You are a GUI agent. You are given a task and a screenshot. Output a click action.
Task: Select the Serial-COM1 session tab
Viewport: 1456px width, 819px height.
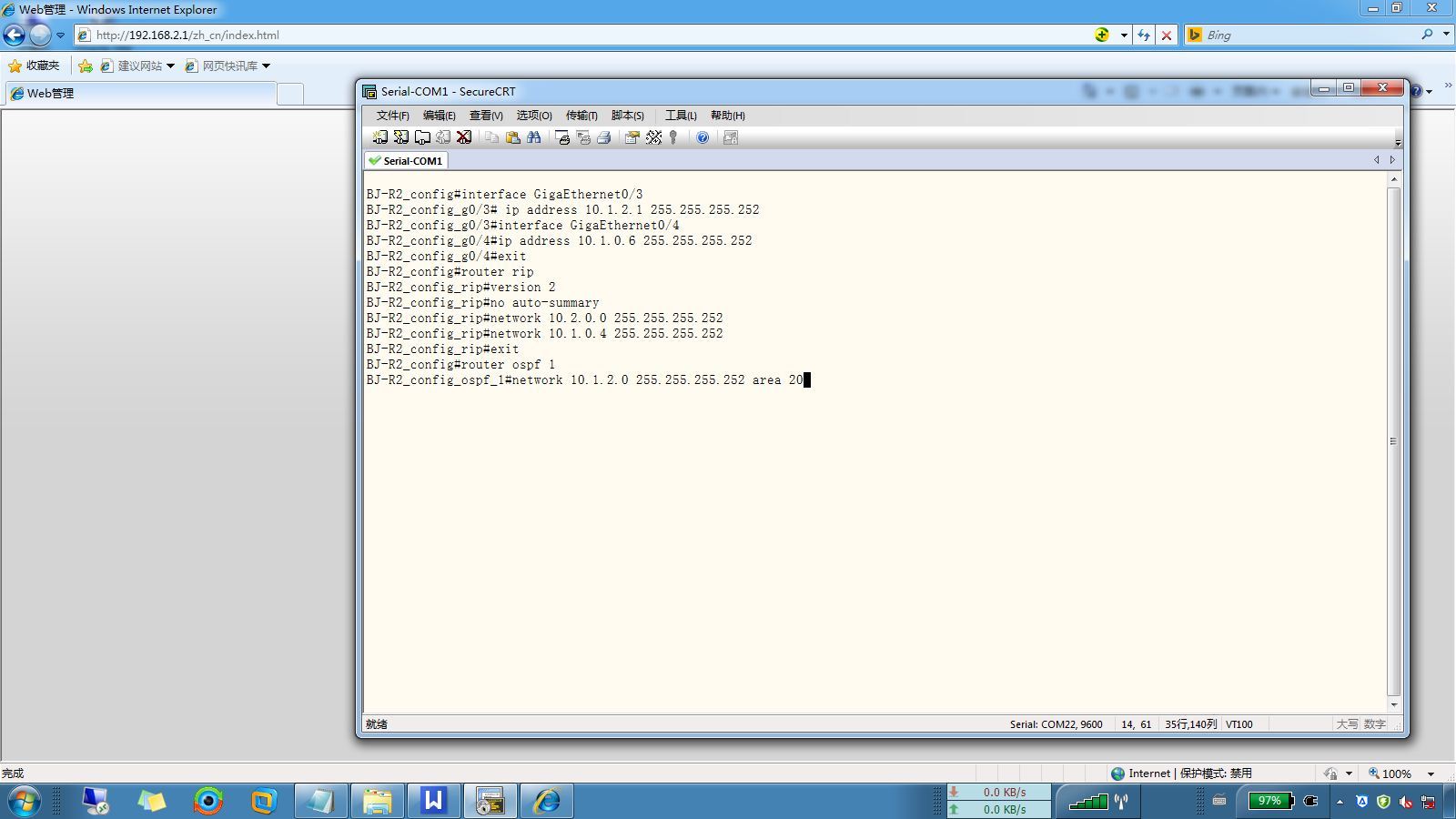coord(406,161)
